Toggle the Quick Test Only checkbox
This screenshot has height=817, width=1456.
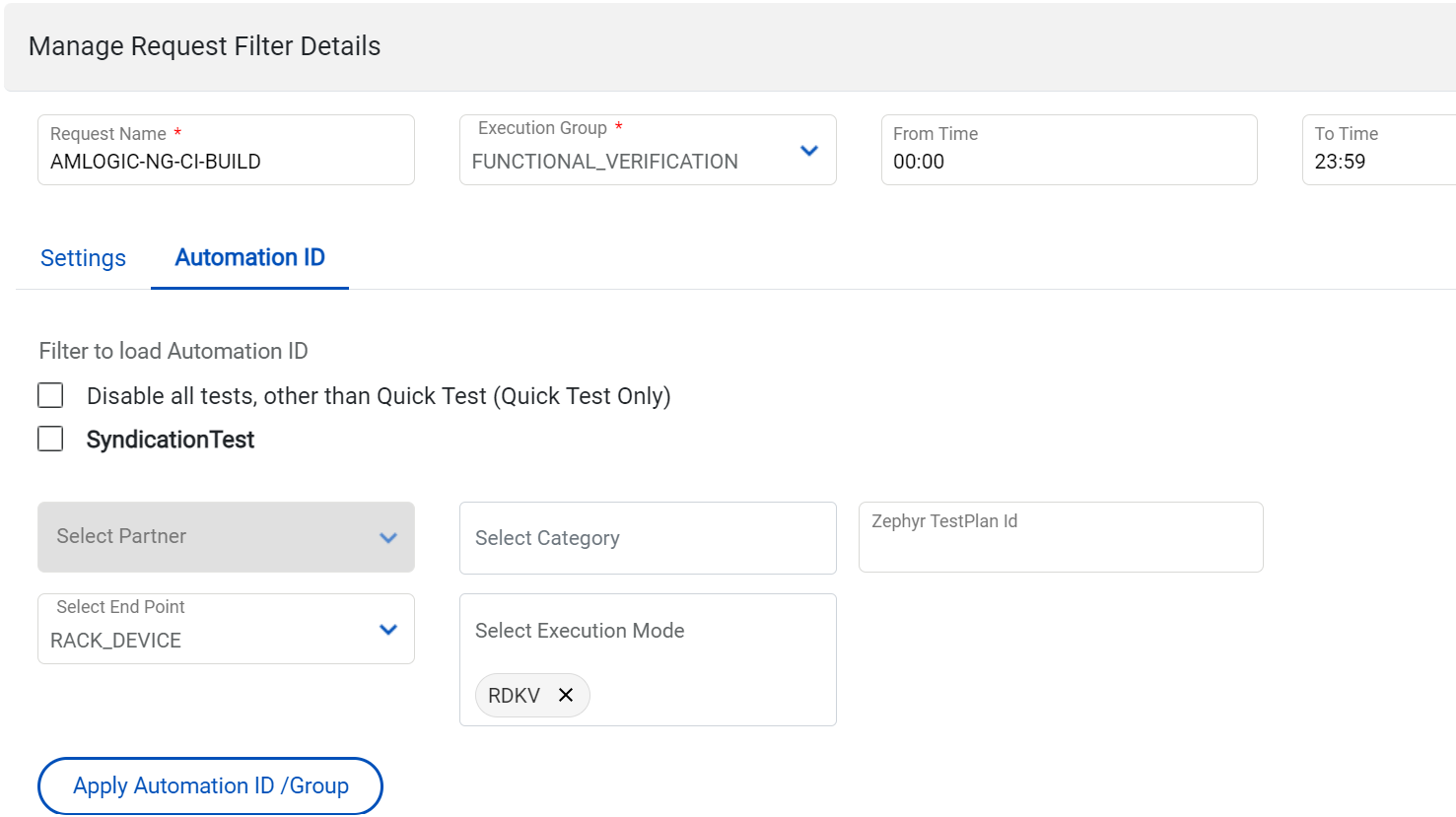coord(50,395)
